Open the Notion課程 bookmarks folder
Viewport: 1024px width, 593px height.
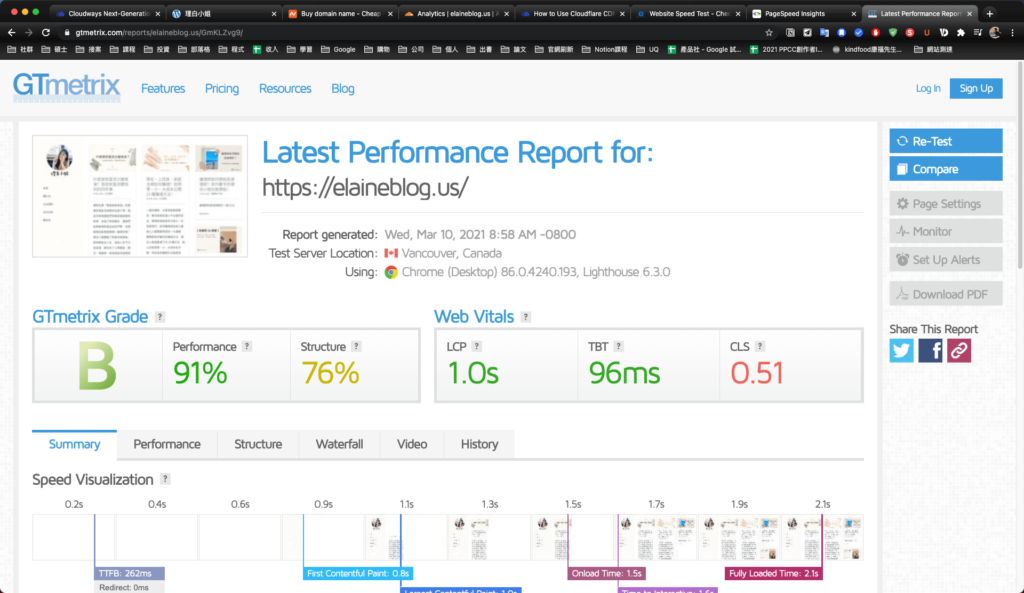605,49
